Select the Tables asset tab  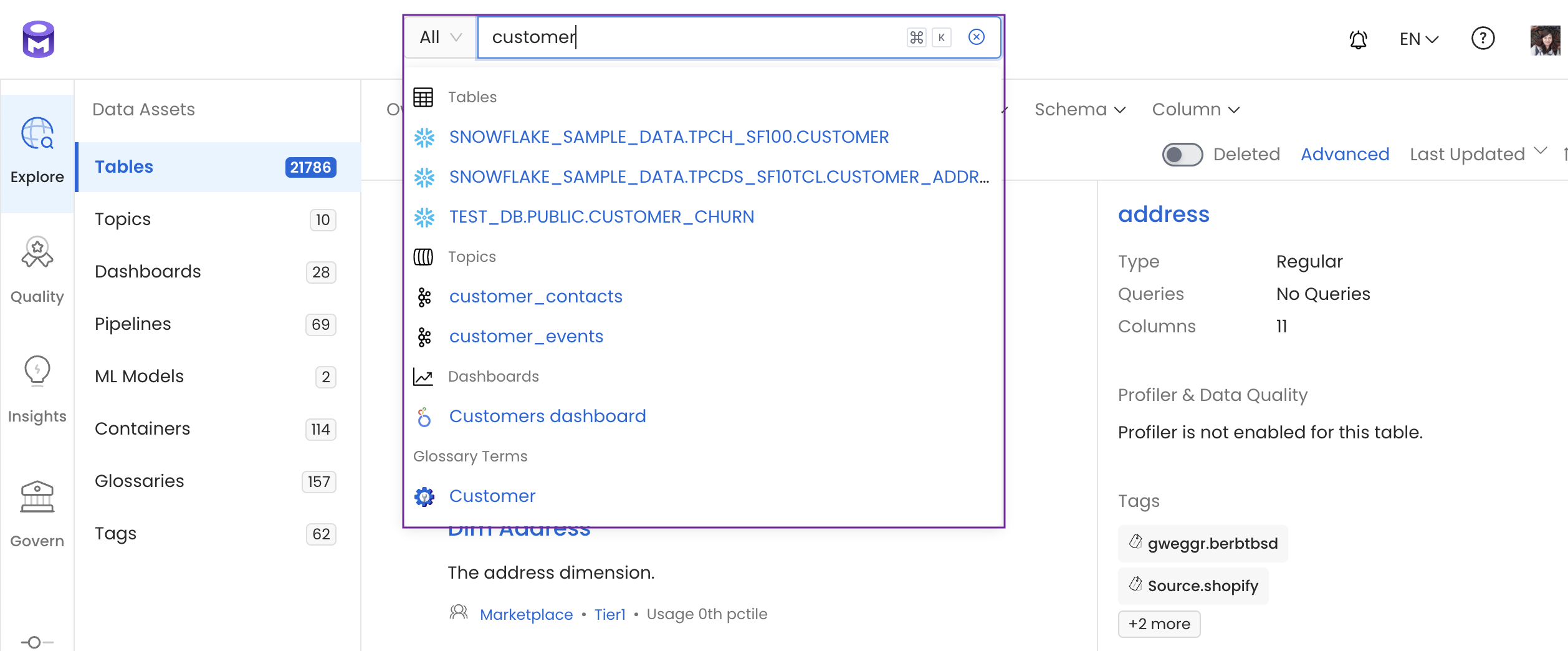(218, 167)
